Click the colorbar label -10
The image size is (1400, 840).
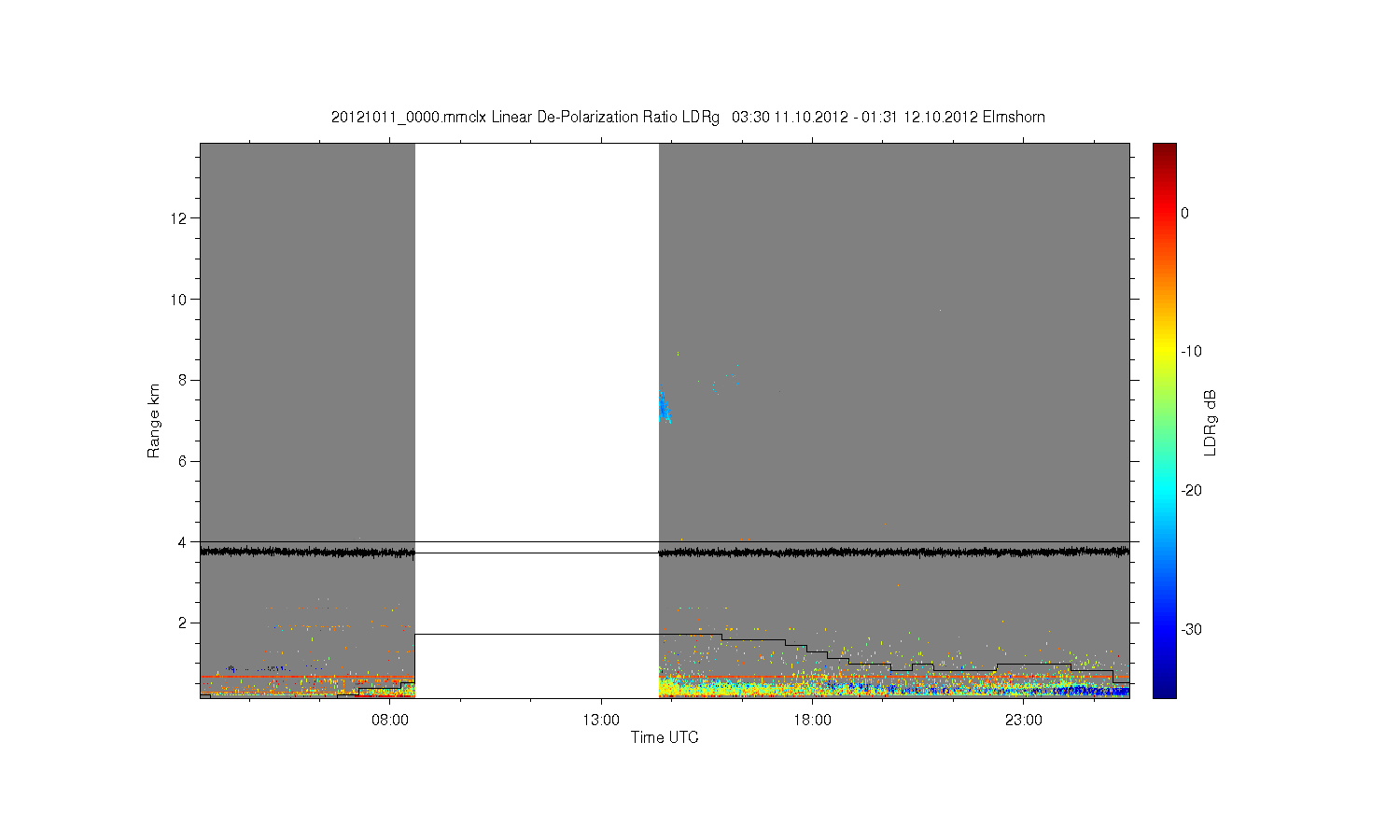click(x=1191, y=352)
